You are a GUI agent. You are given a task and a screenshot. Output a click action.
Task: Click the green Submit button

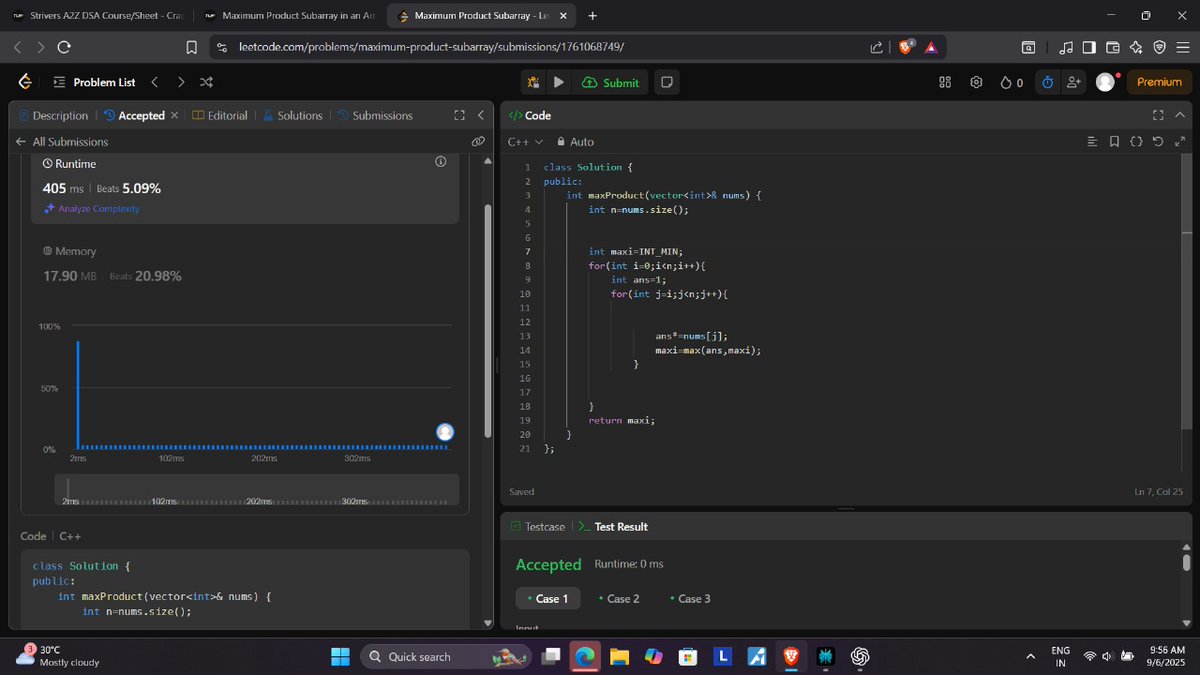(611, 83)
